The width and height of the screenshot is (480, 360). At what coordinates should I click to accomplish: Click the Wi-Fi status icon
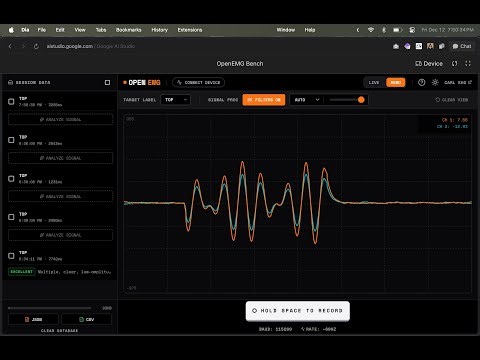coord(371,30)
